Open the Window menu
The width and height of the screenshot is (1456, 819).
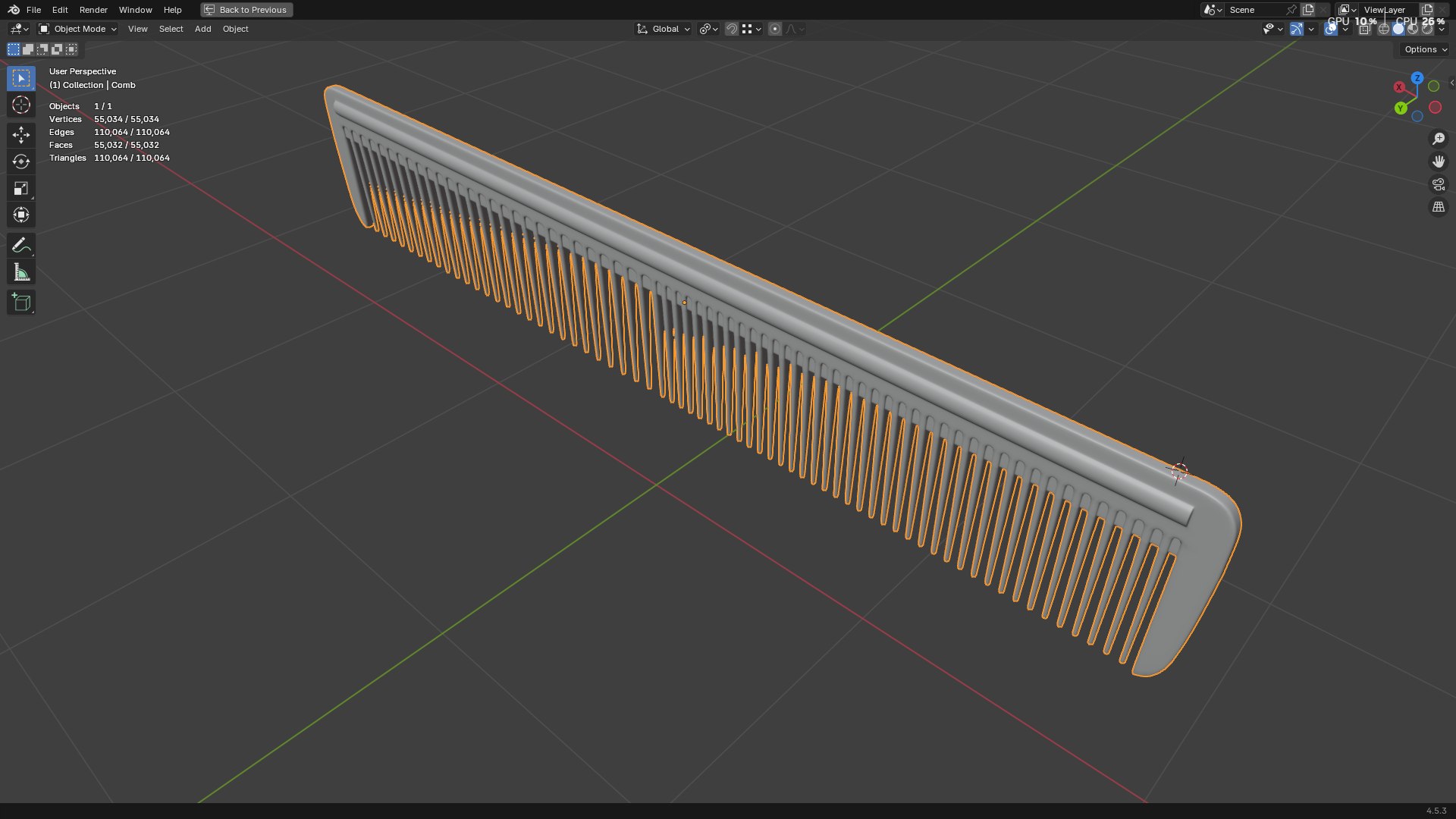click(135, 10)
